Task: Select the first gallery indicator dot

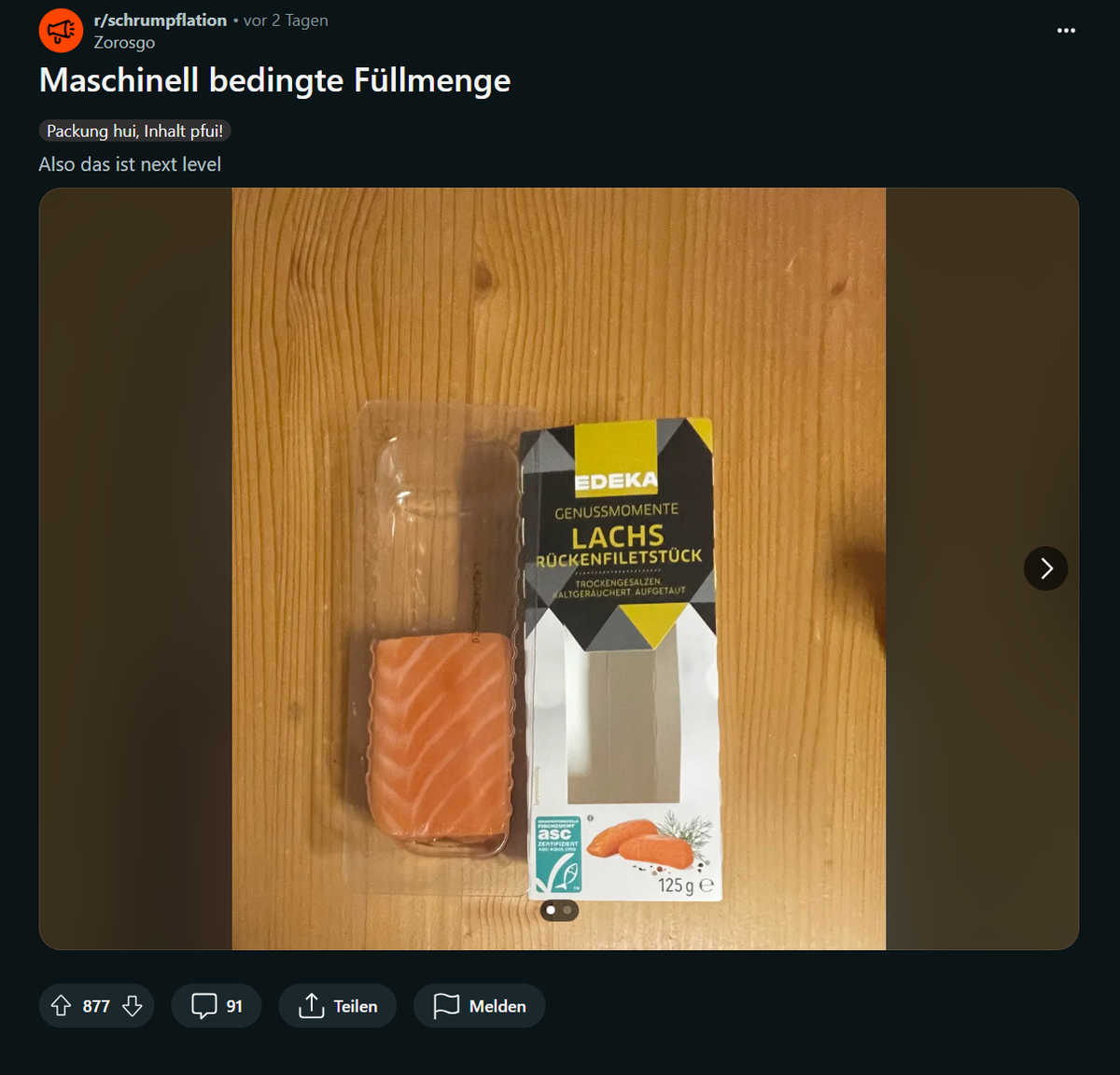Action: pyautogui.click(x=551, y=910)
